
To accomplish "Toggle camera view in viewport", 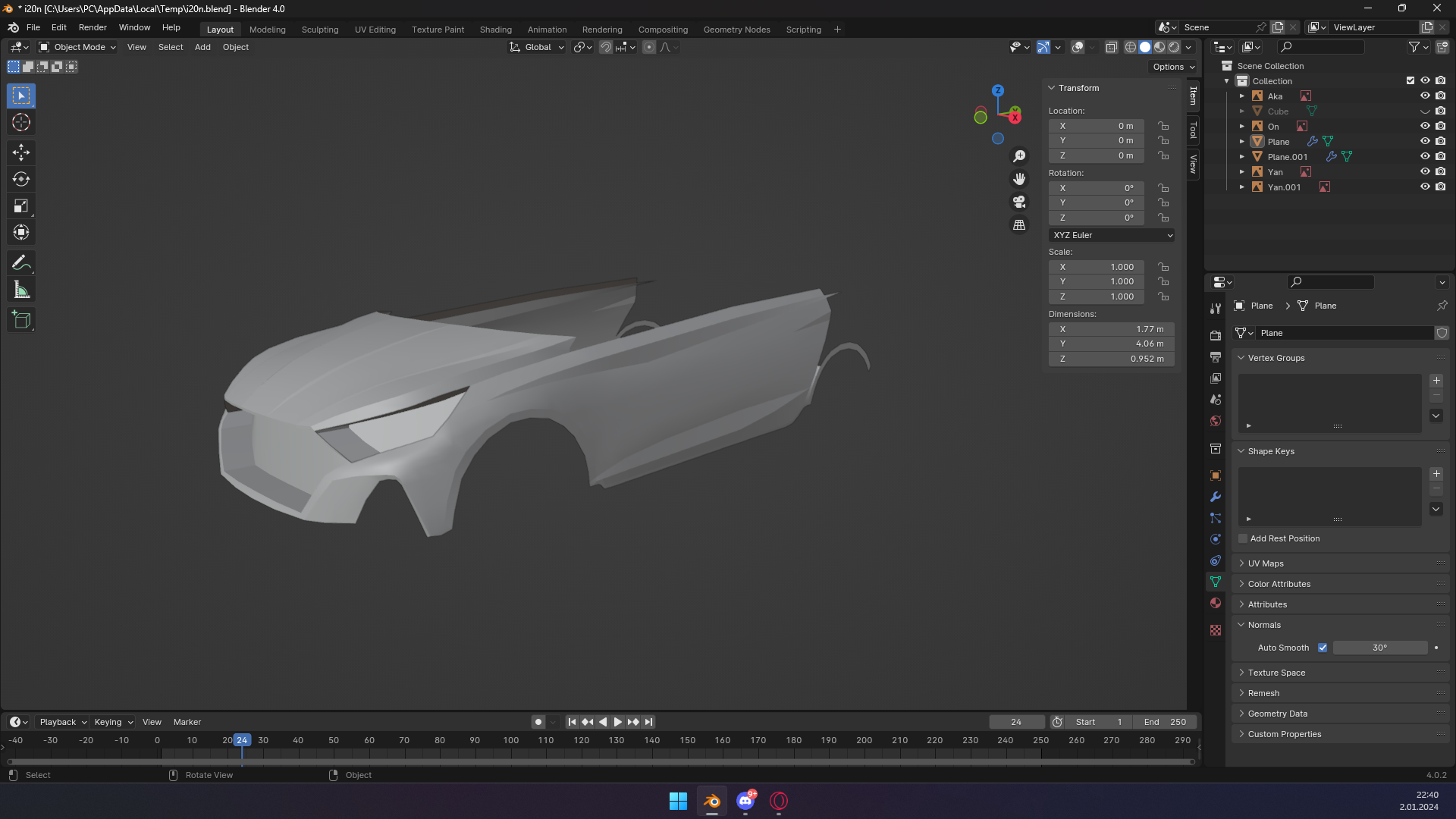I will click(1019, 202).
